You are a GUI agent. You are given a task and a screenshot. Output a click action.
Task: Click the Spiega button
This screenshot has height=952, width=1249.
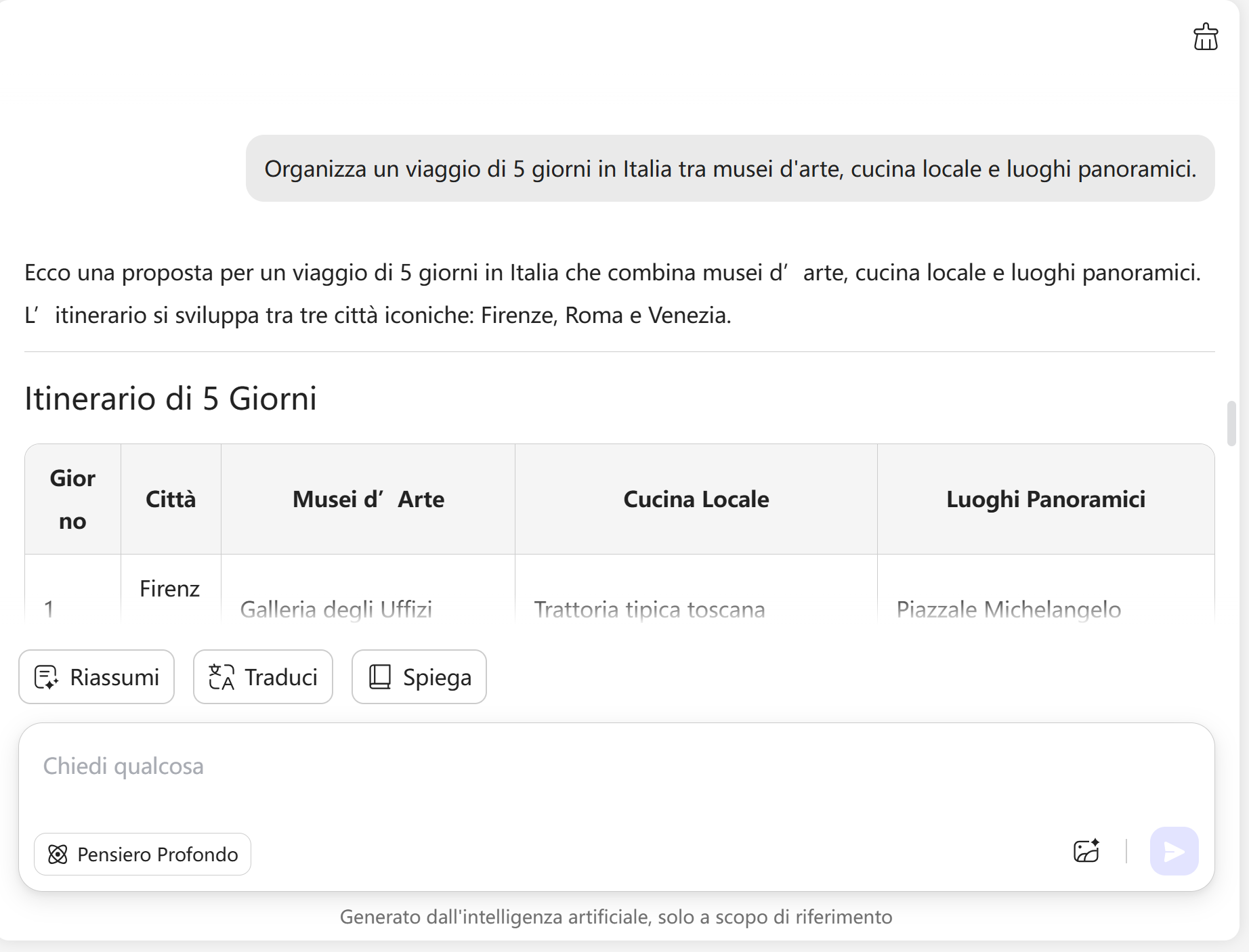coord(419,676)
